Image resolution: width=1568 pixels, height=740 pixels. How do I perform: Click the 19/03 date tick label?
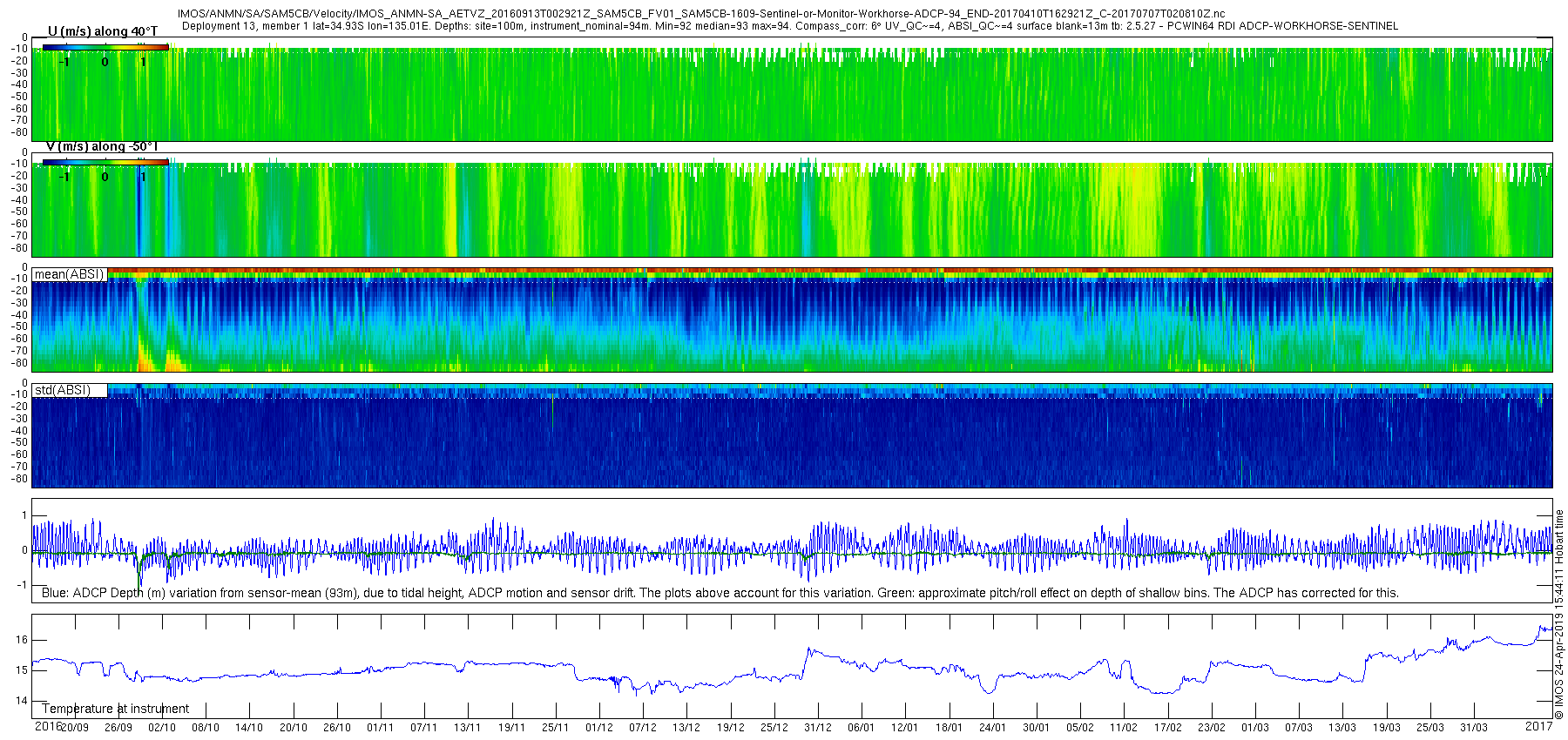(1386, 728)
